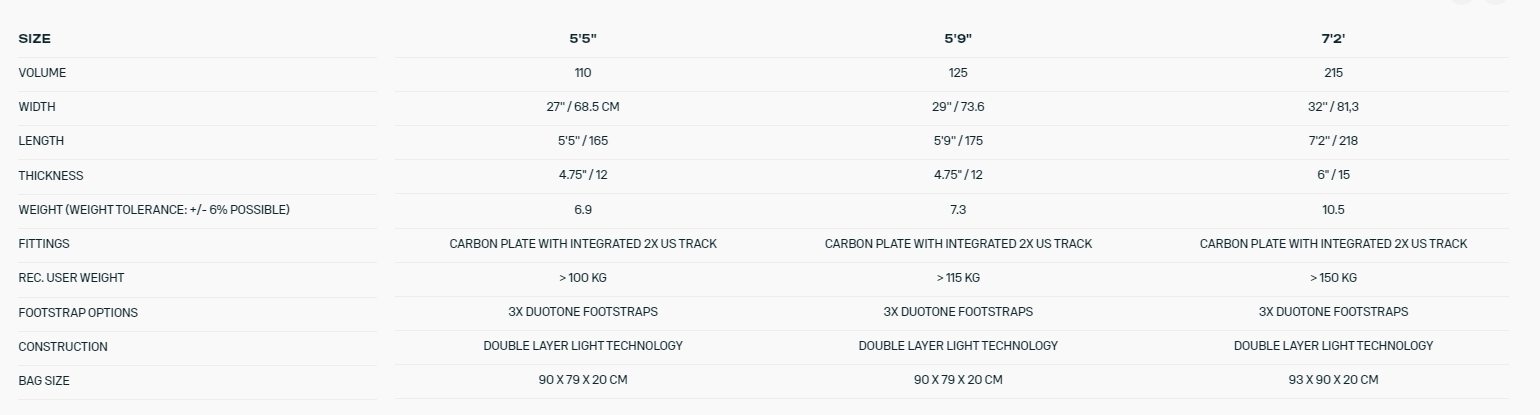Select the THICKNESS row label
The height and width of the screenshot is (415, 1540).
(51, 175)
